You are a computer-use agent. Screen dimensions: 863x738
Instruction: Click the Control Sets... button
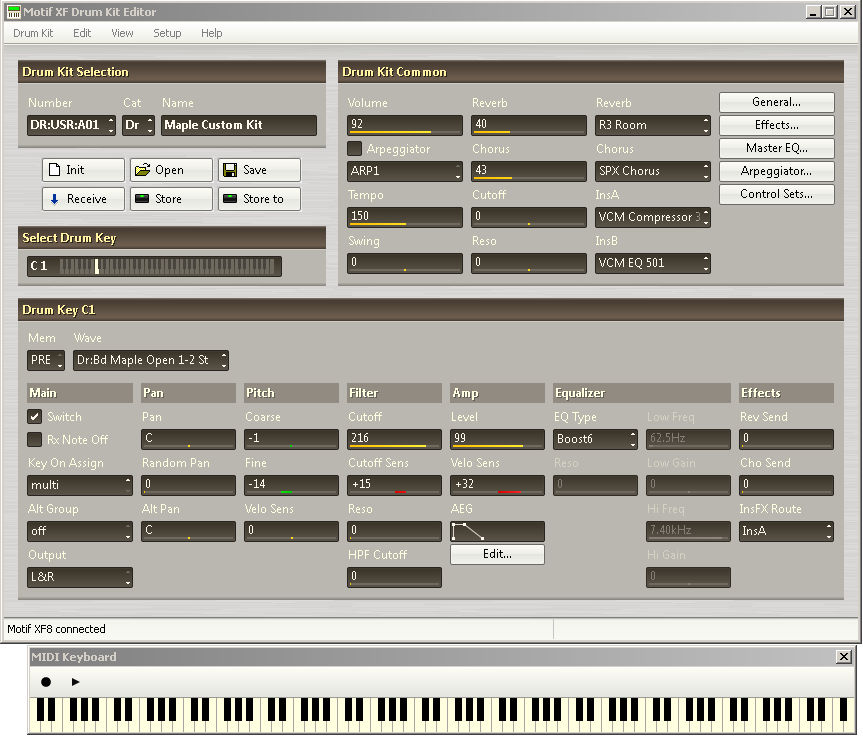[x=777, y=194]
